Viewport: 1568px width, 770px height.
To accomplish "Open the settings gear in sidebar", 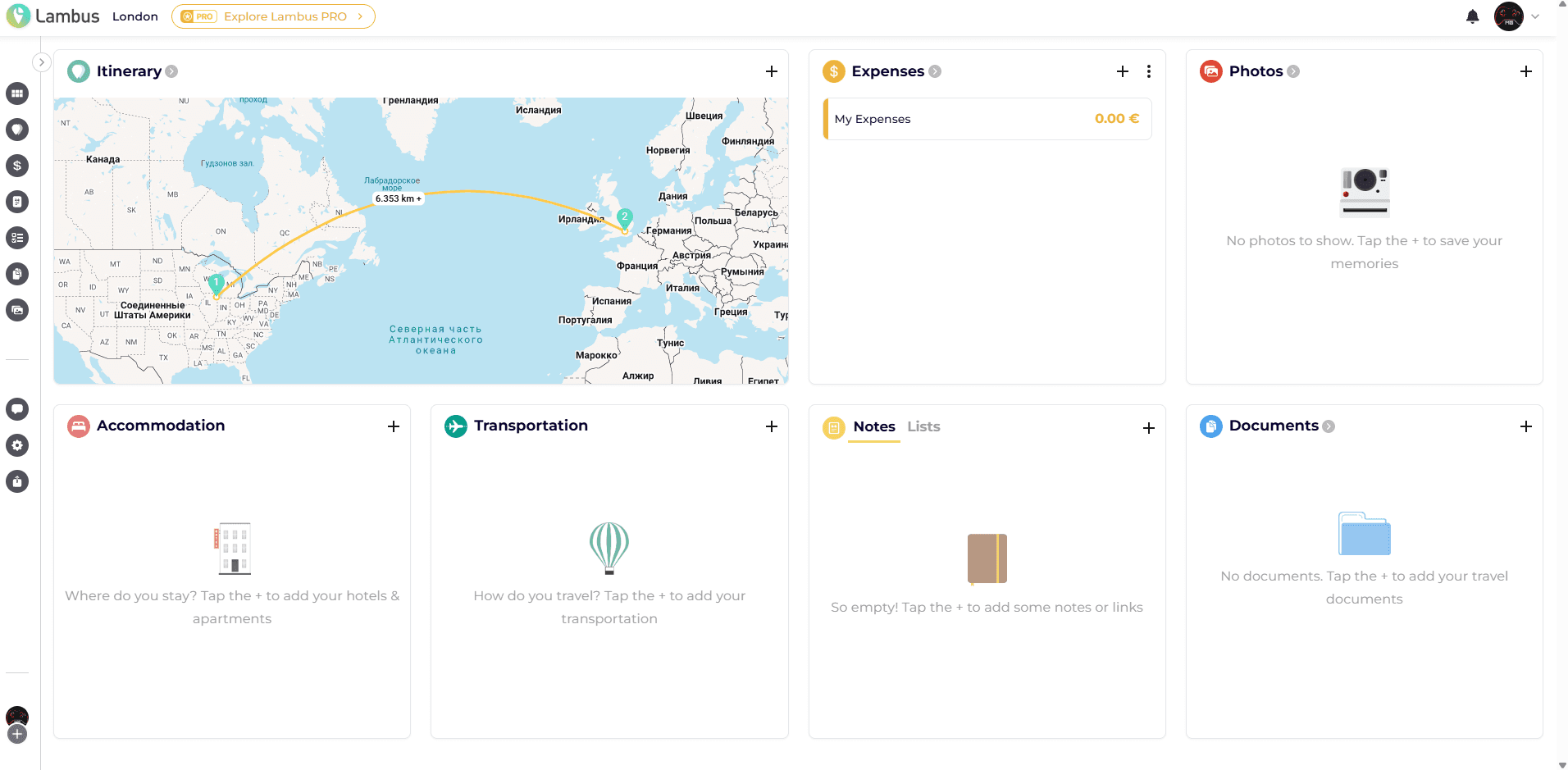I will click(17, 445).
